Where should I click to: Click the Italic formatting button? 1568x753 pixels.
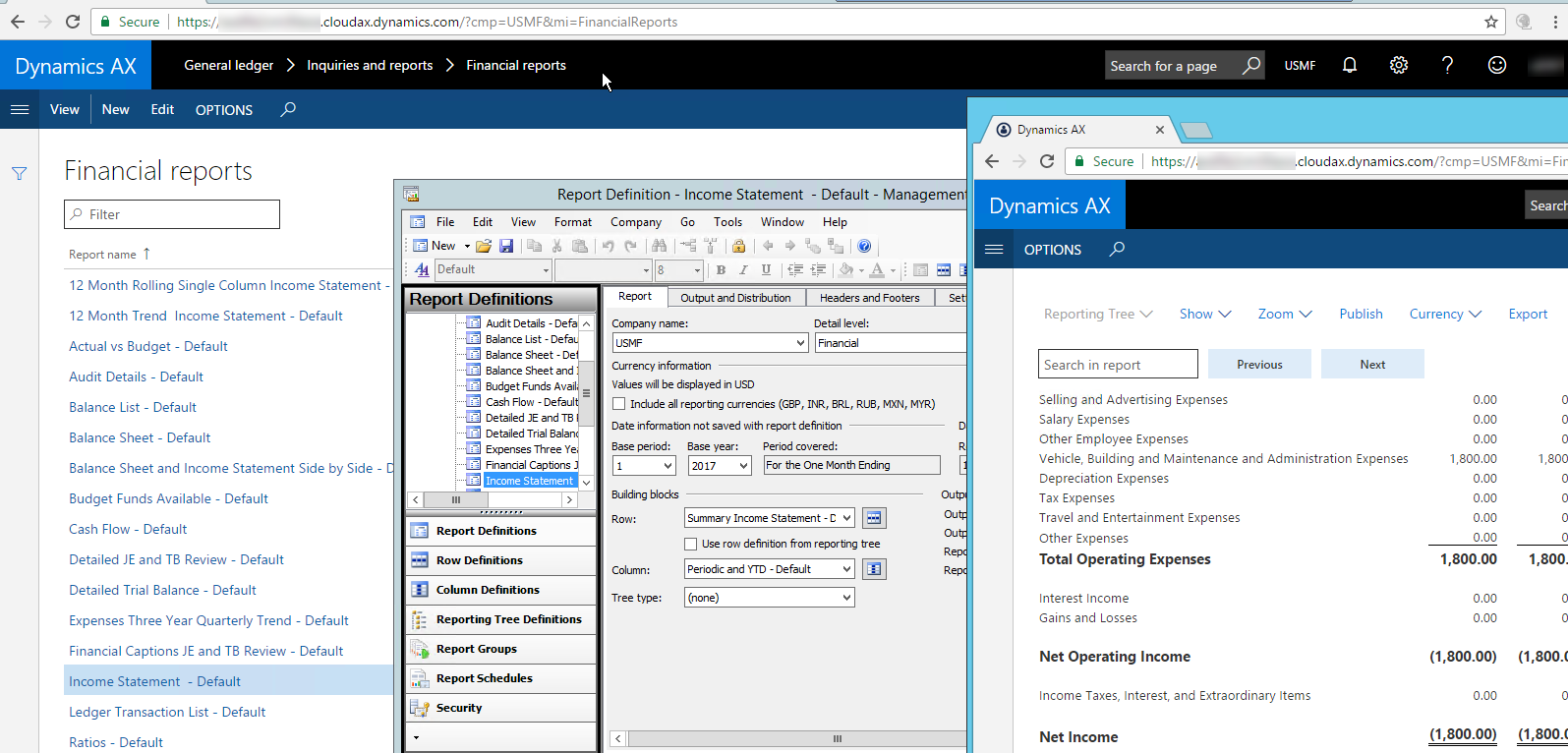click(x=743, y=269)
